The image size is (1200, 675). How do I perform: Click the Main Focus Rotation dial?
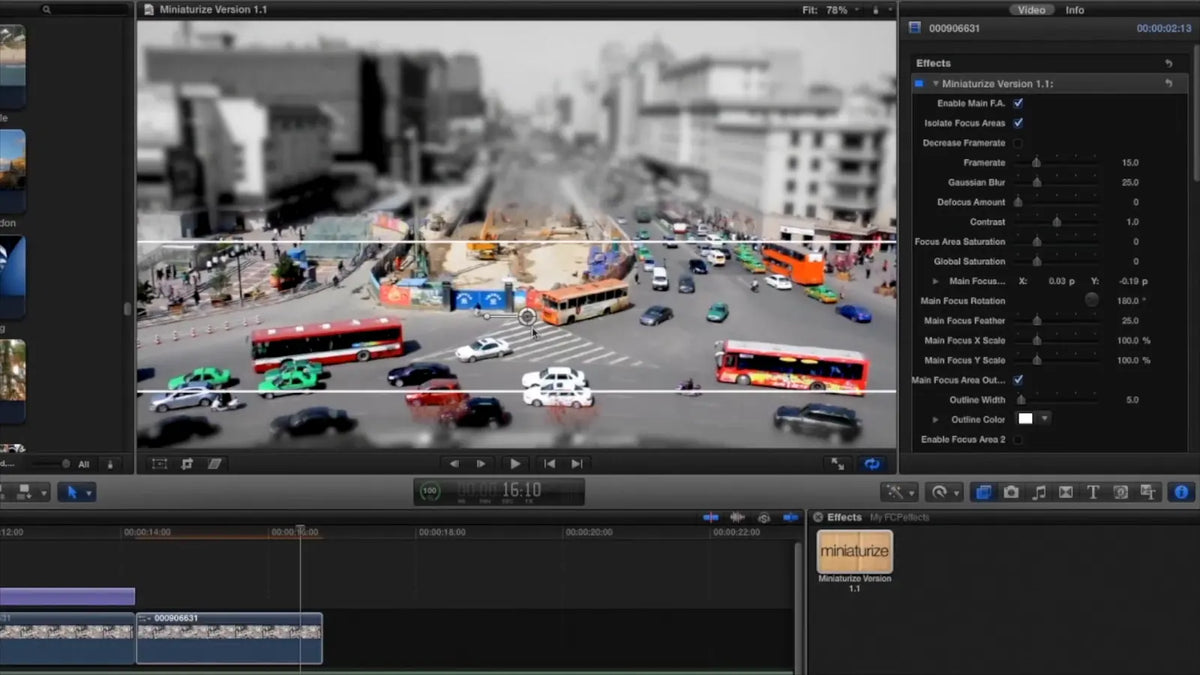click(1092, 300)
